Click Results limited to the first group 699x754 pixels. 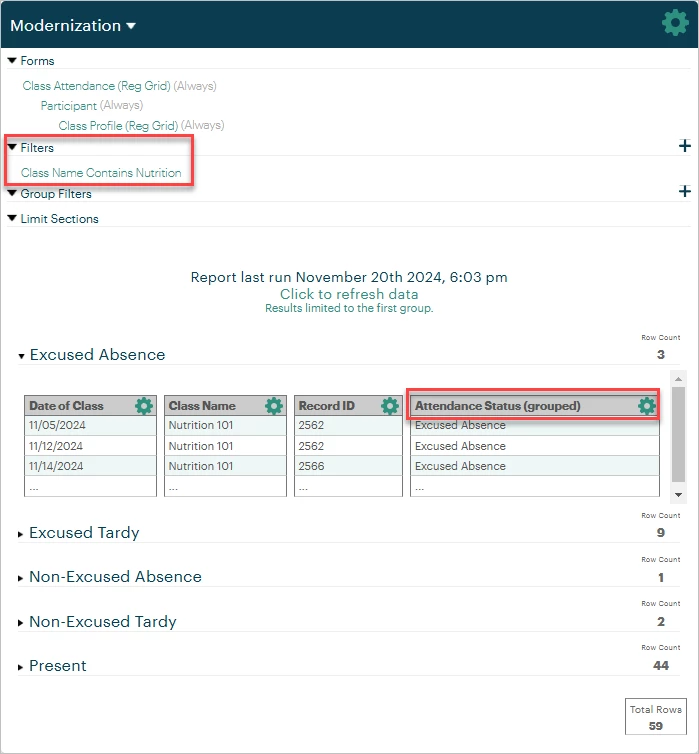[x=349, y=308]
